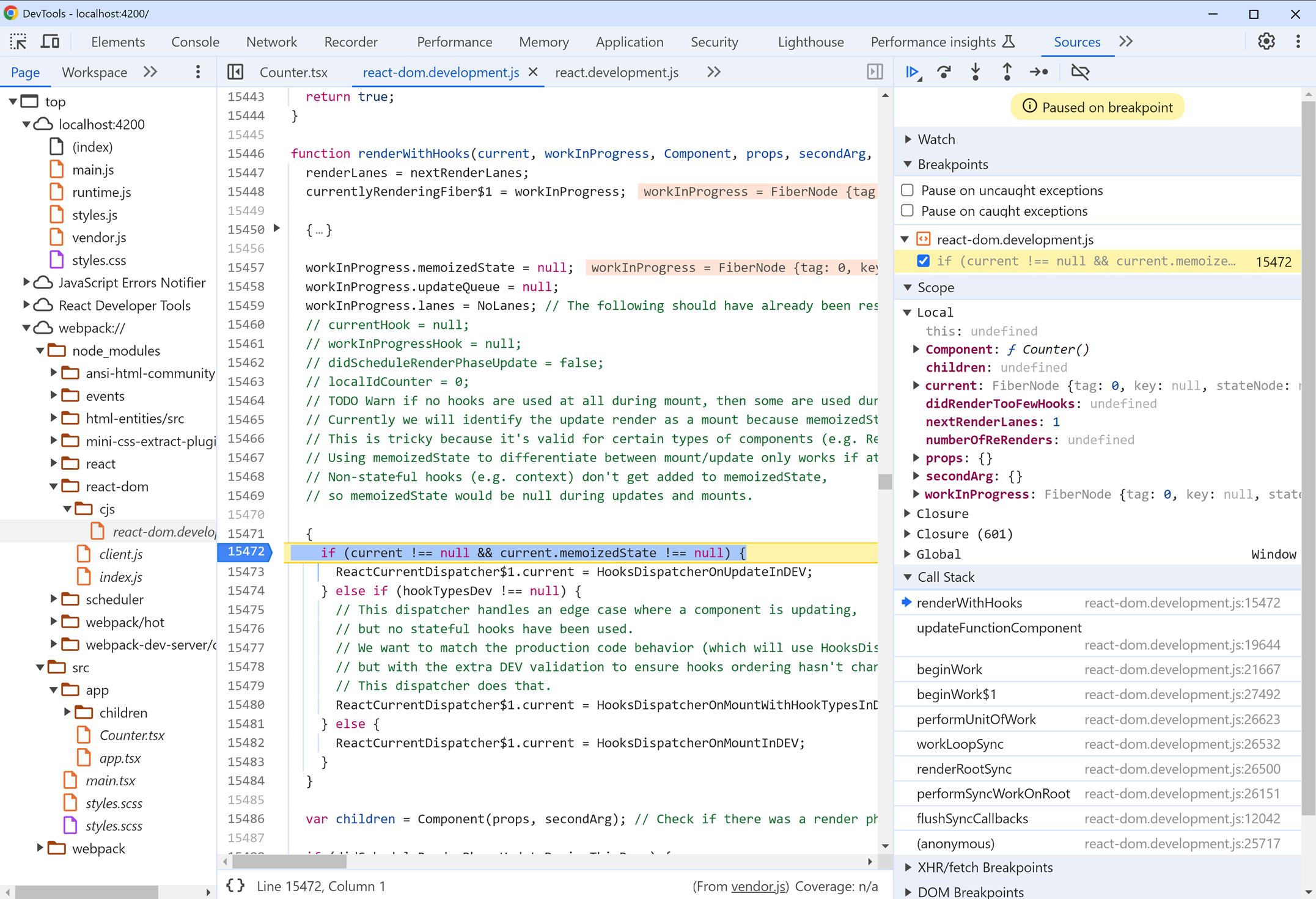Click the code editor vertical scrollbar thumb
Viewport: 1316px width, 899px height.
885,482
